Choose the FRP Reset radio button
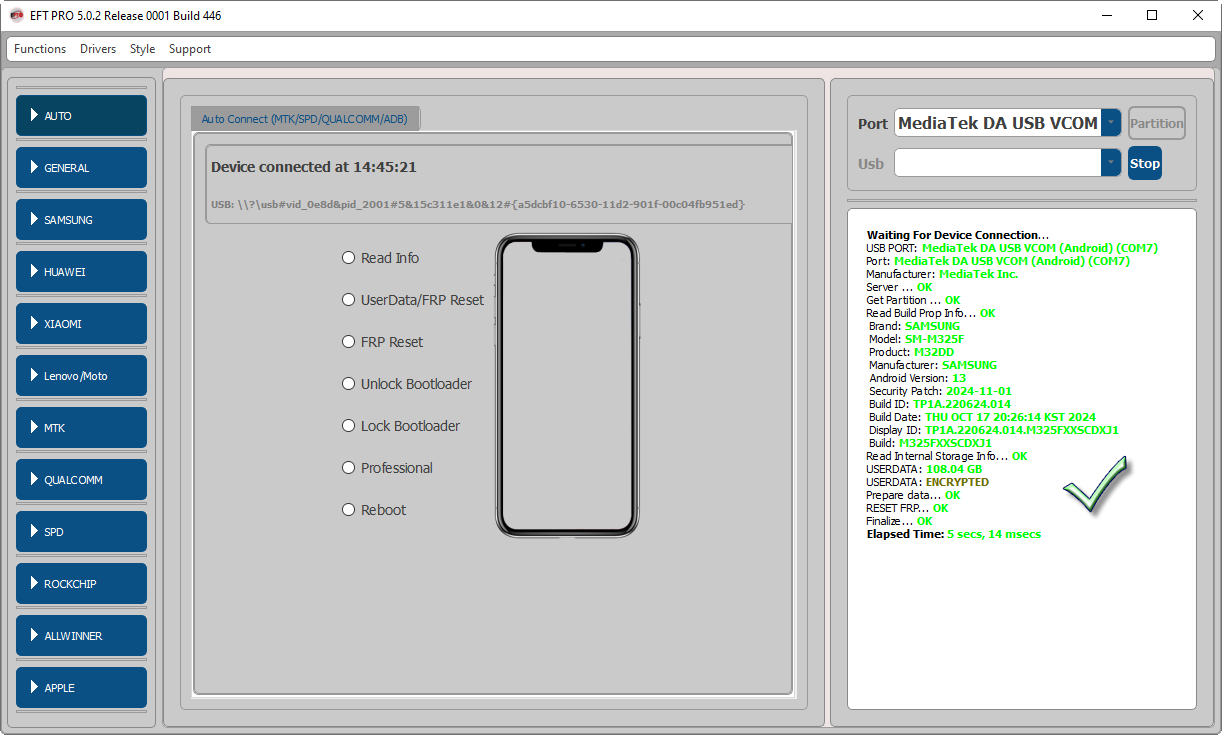 (382, 342)
